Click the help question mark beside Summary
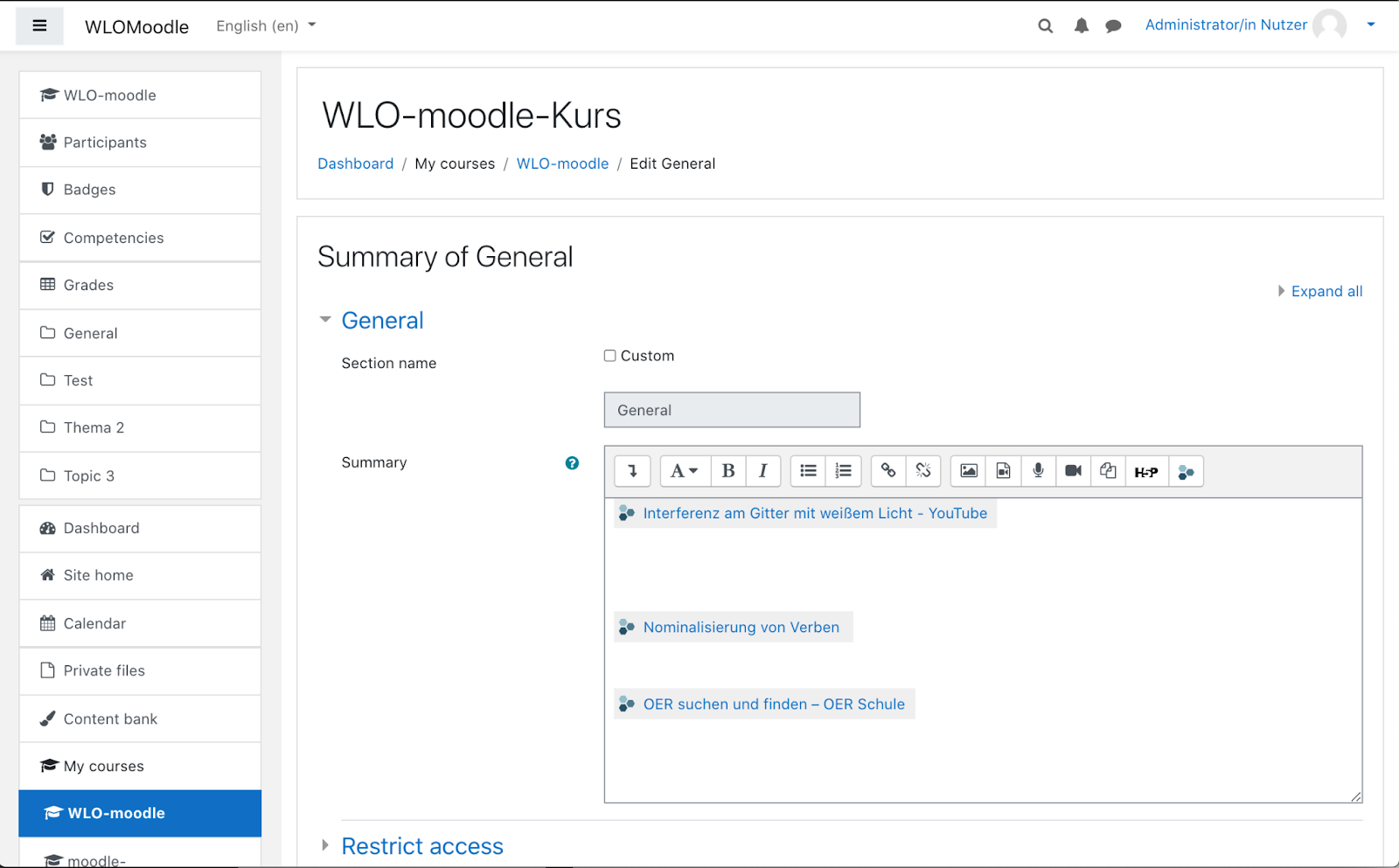This screenshot has height=868, width=1399. pyautogui.click(x=572, y=463)
